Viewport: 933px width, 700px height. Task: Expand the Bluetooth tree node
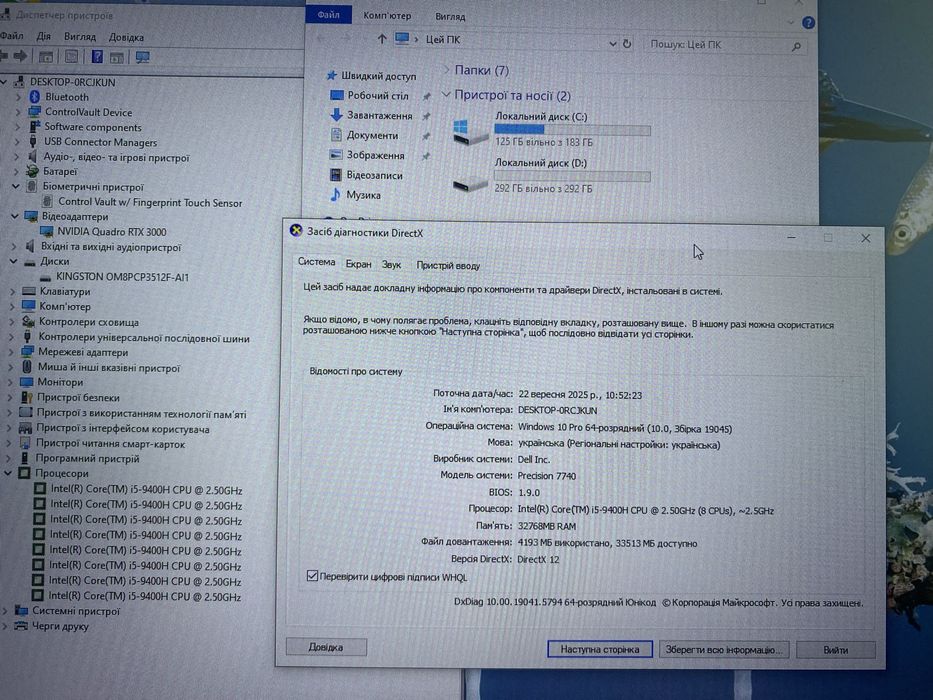point(18,96)
